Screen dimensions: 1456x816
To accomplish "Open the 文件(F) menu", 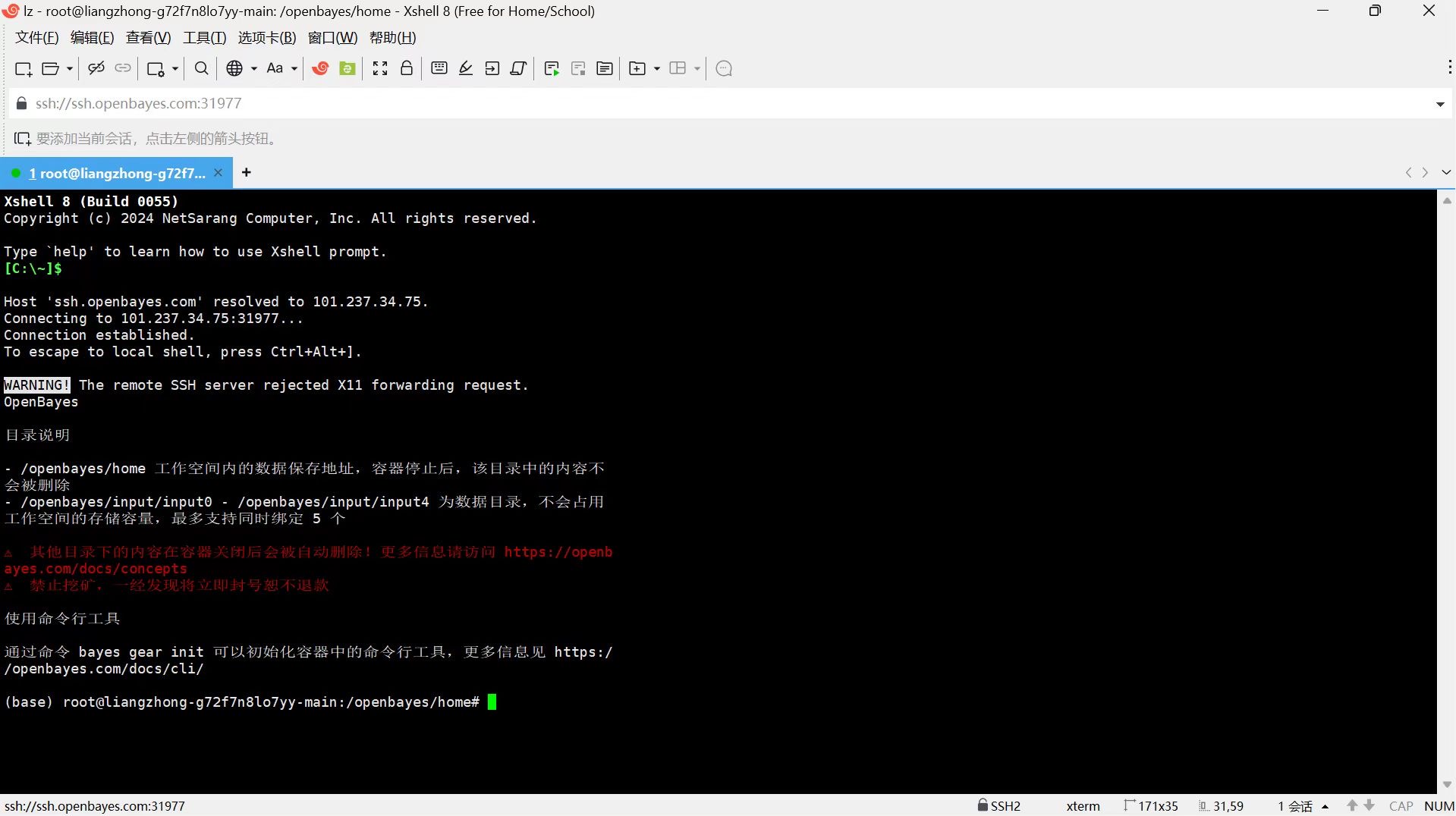I will [36, 38].
